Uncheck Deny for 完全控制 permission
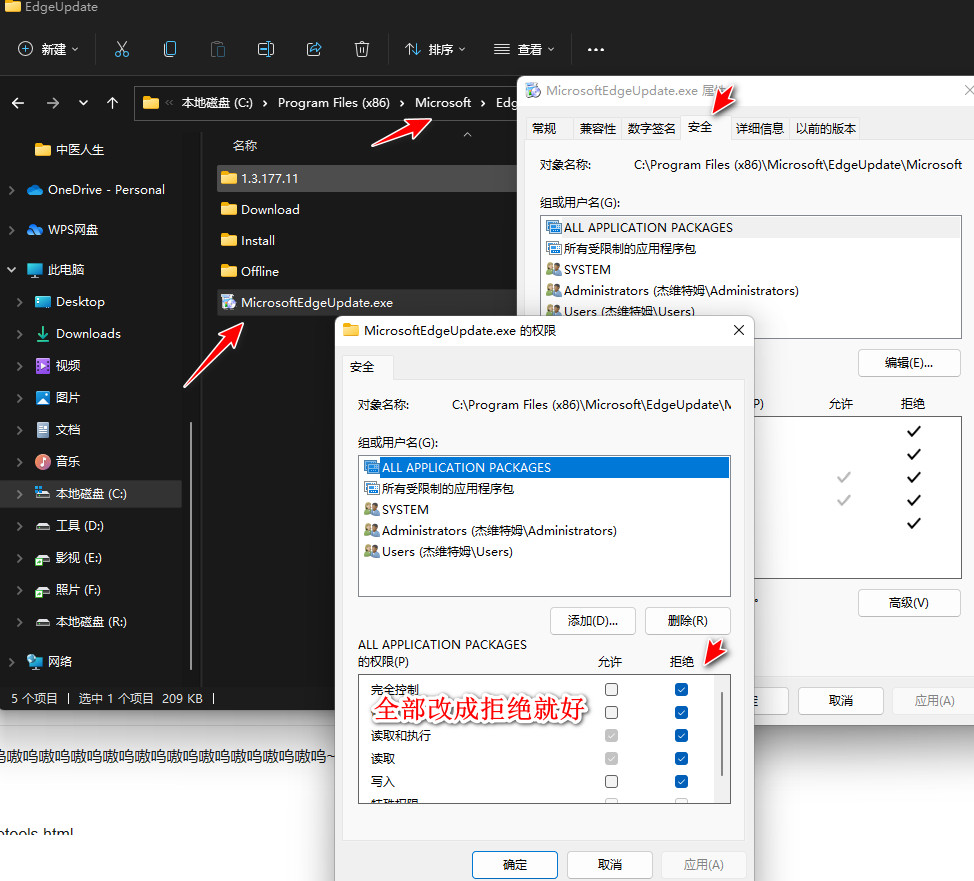The image size is (974, 881). pos(681,690)
